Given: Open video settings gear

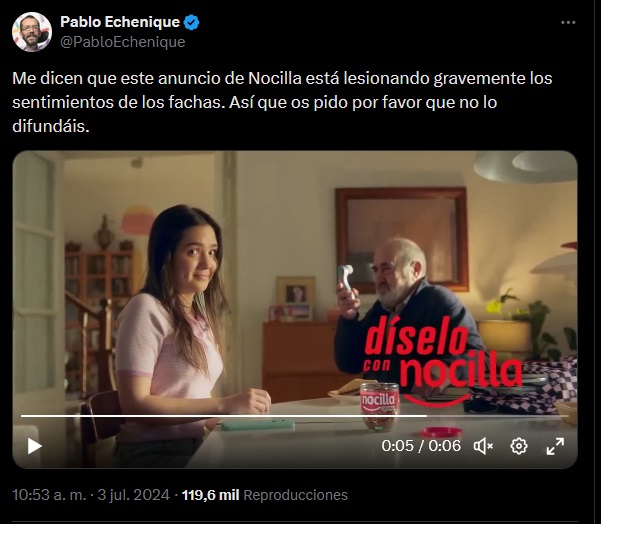Looking at the screenshot, I should point(519,446).
